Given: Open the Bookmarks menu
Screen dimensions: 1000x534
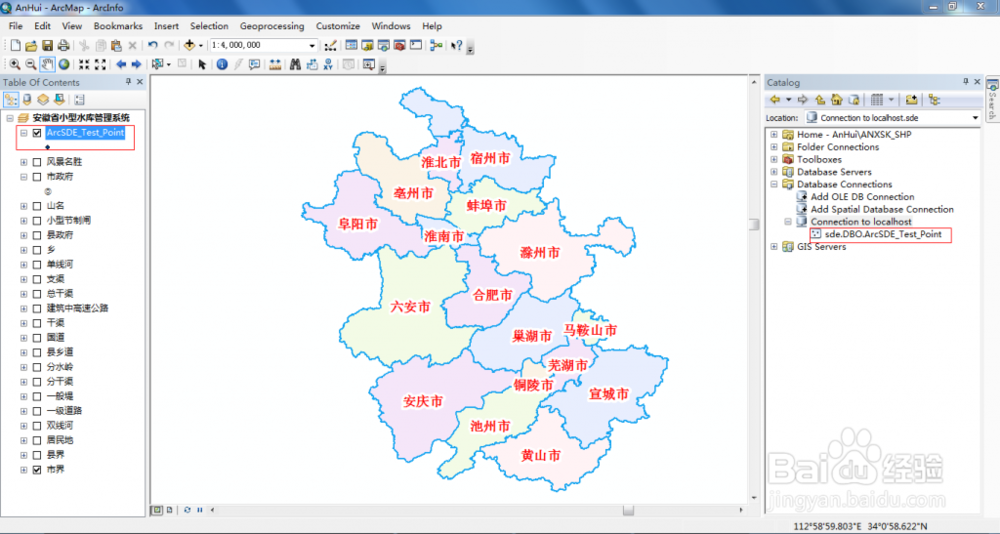Looking at the screenshot, I should point(118,26).
